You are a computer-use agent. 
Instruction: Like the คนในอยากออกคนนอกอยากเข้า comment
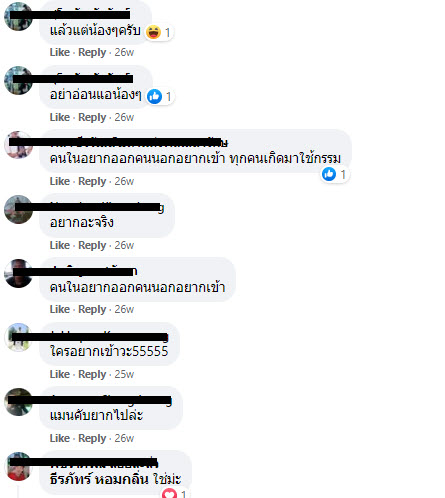[60, 309]
